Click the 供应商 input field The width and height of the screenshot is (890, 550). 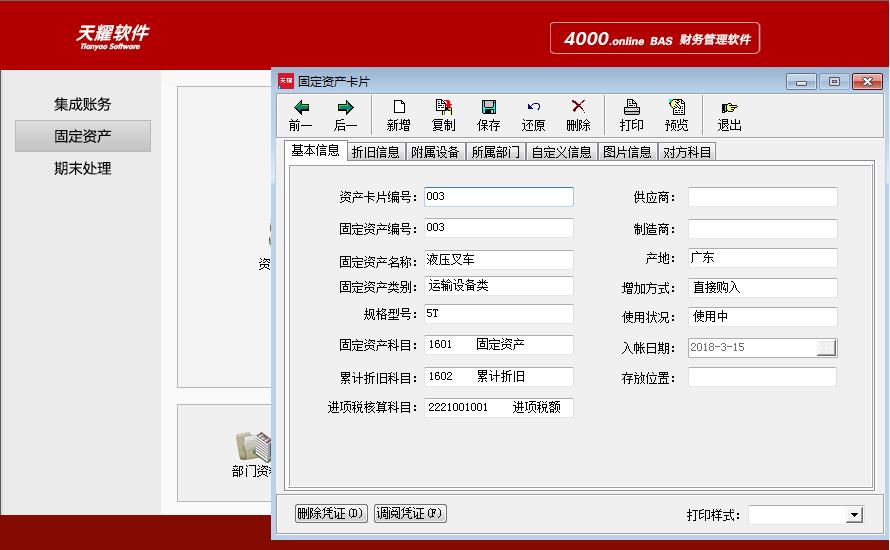pyautogui.click(x=762, y=197)
